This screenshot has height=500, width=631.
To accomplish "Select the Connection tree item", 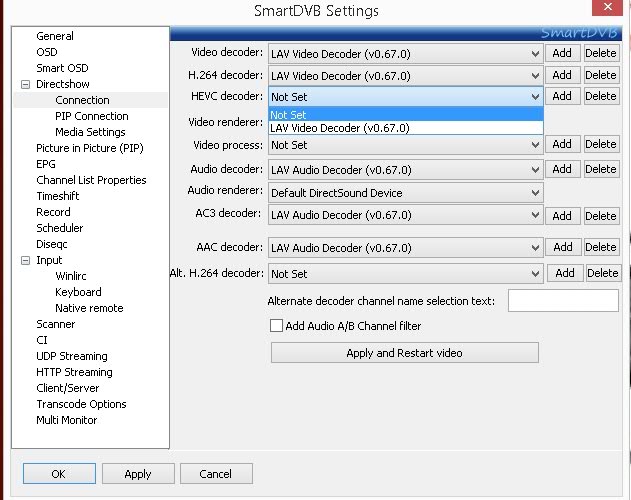I will (82, 100).
